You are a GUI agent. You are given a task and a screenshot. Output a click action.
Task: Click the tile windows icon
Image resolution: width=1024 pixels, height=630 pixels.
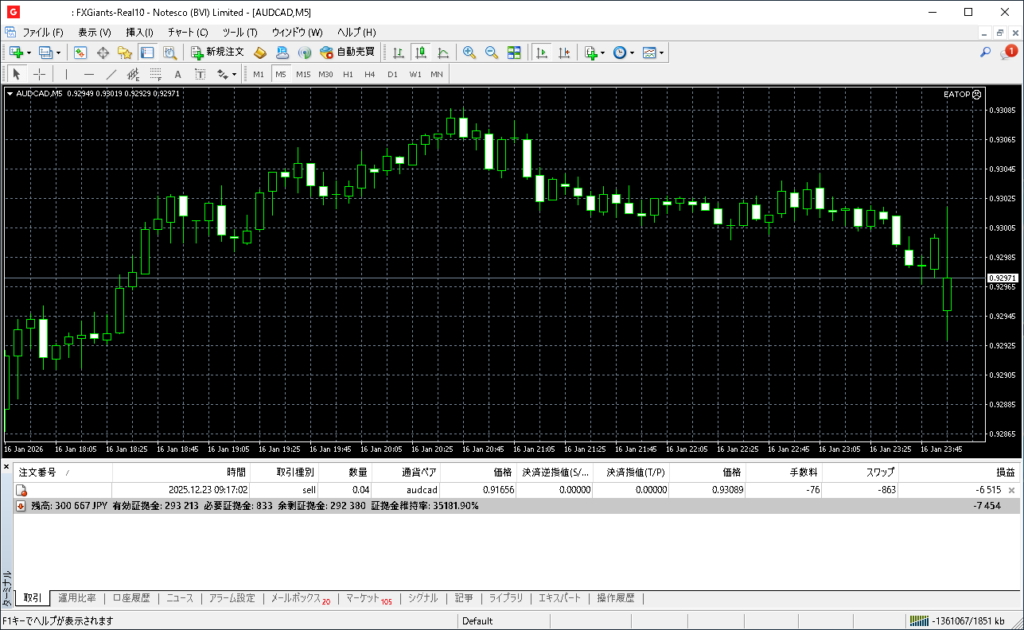point(514,52)
